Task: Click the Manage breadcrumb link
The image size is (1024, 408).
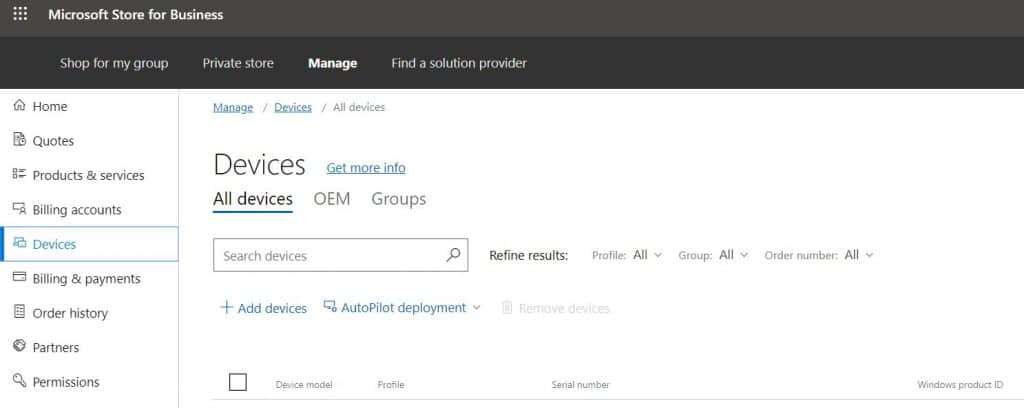Action: 233,107
